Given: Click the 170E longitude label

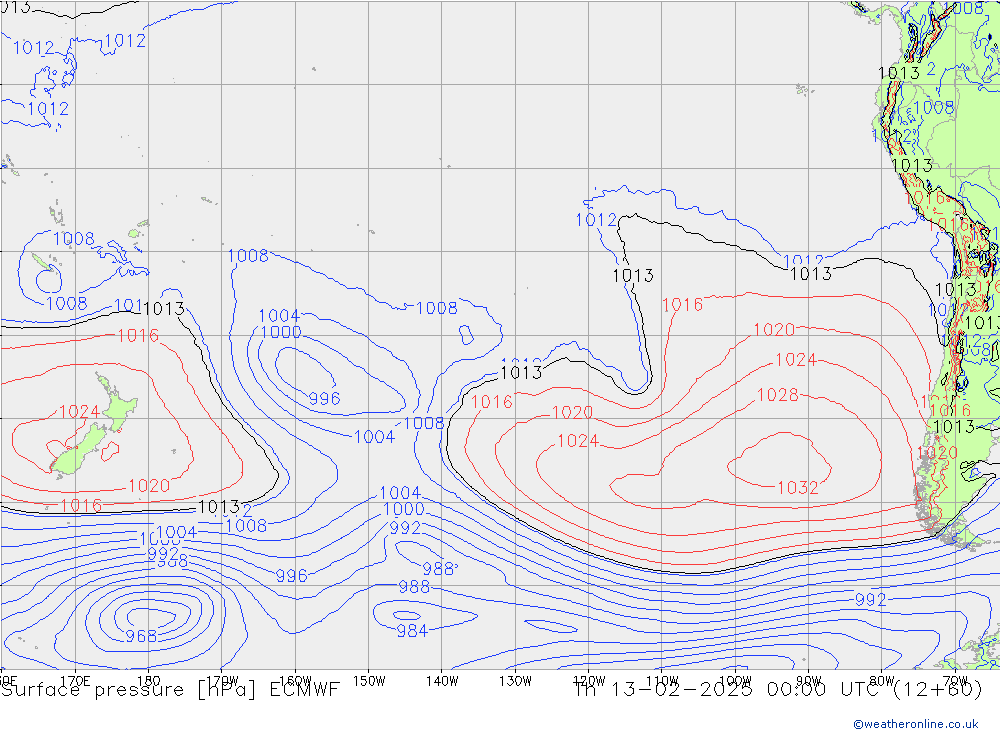Looking at the screenshot, I should (x=75, y=681).
